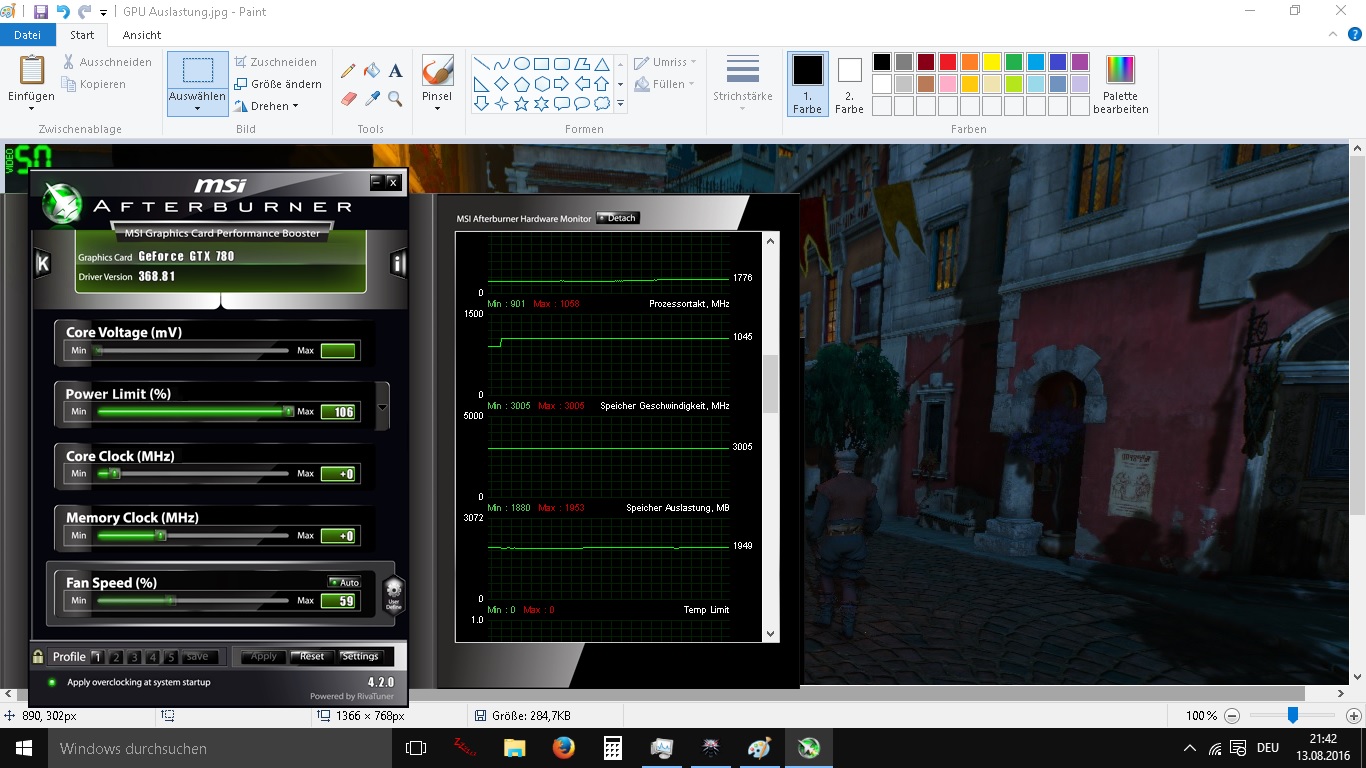Image resolution: width=1366 pixels, height=768 pixels.
Task: Click Save icon in quick access toolbar
Action: (x=41, y=11)
